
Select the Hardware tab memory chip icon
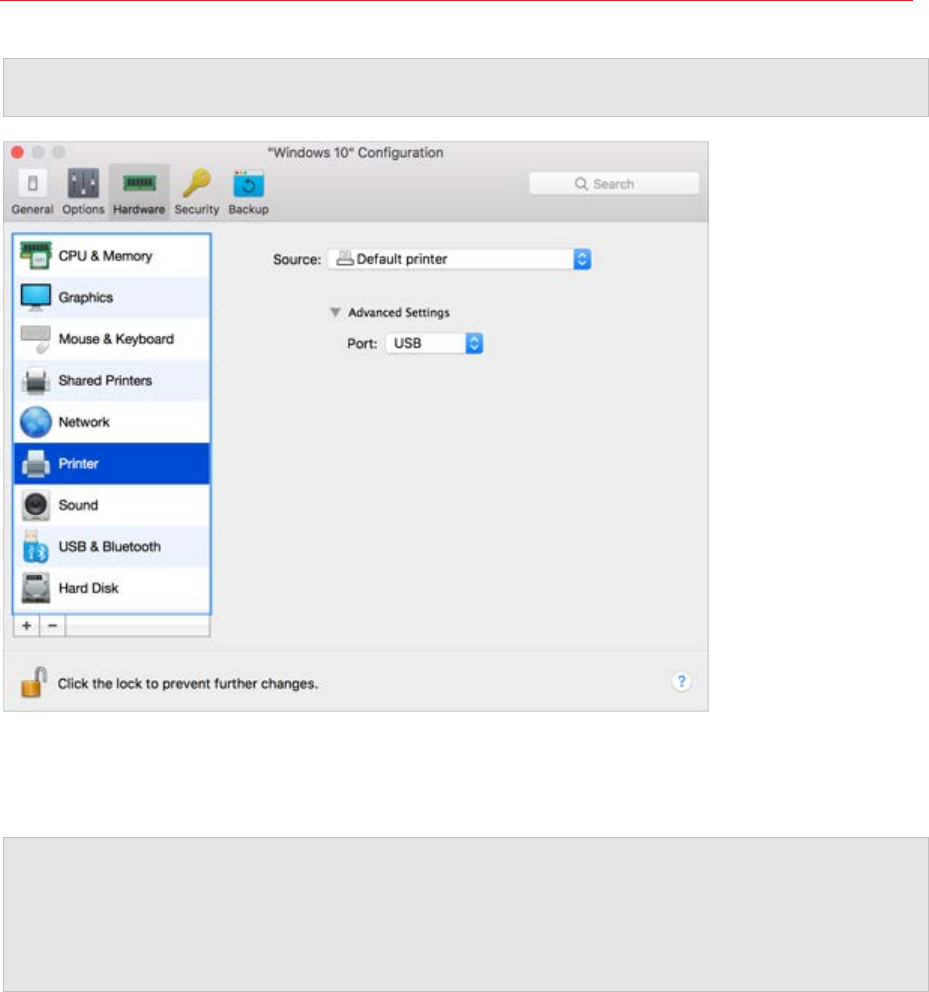click(x=139, y=184)
